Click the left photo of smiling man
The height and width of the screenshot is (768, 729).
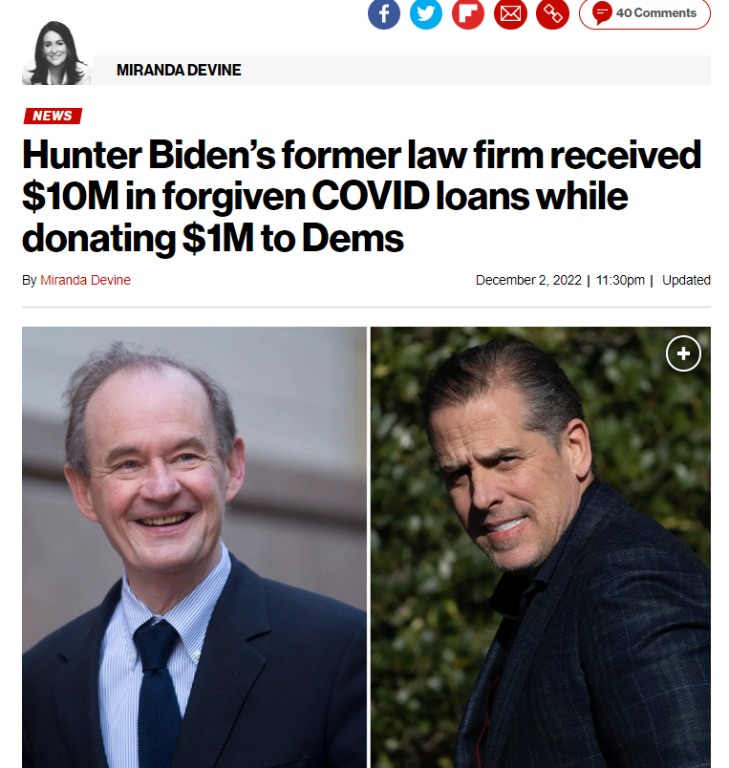click(194, 547)
